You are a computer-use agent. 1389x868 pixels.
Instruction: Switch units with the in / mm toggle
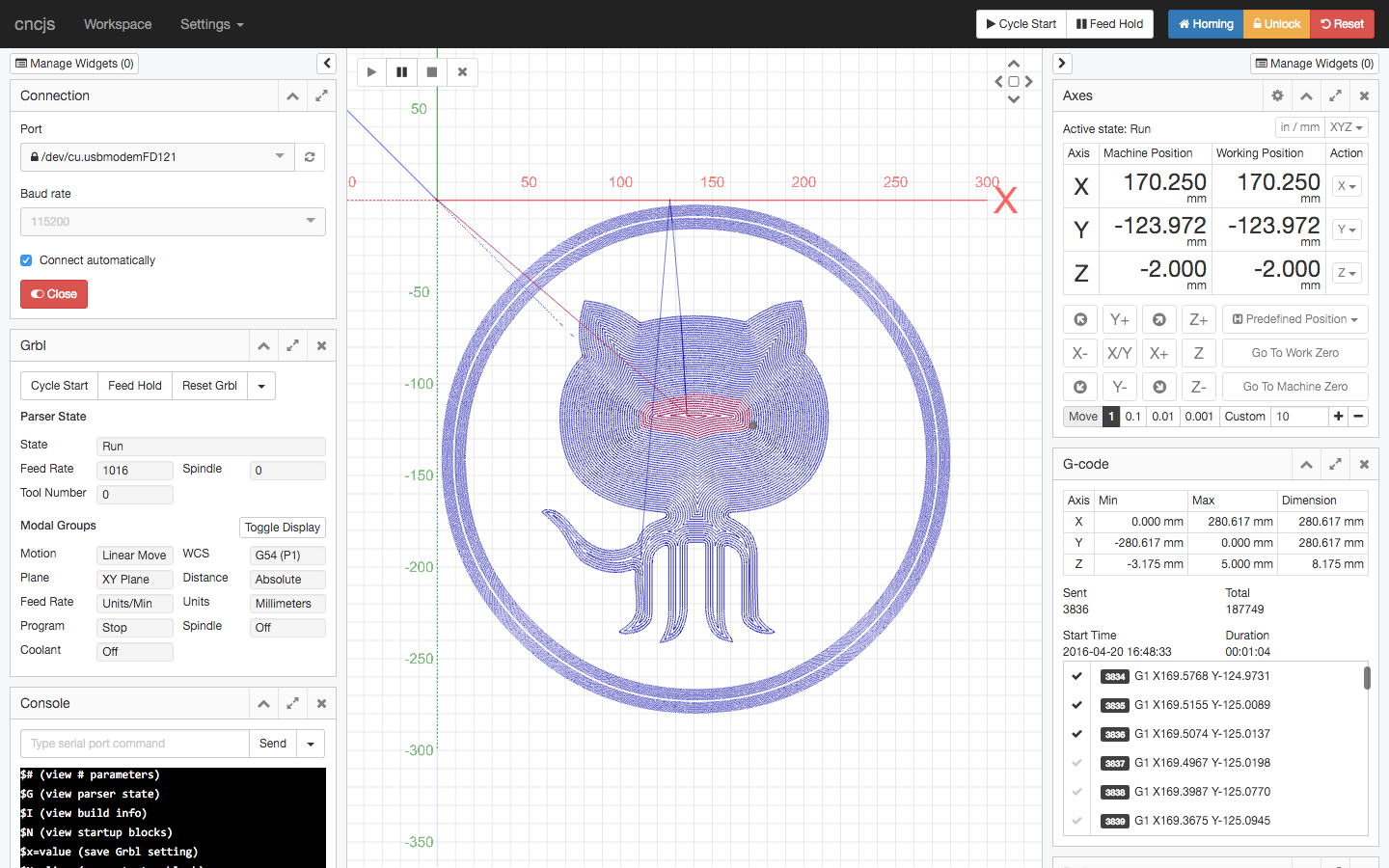pyautogui.click(x=1299, y=127)
